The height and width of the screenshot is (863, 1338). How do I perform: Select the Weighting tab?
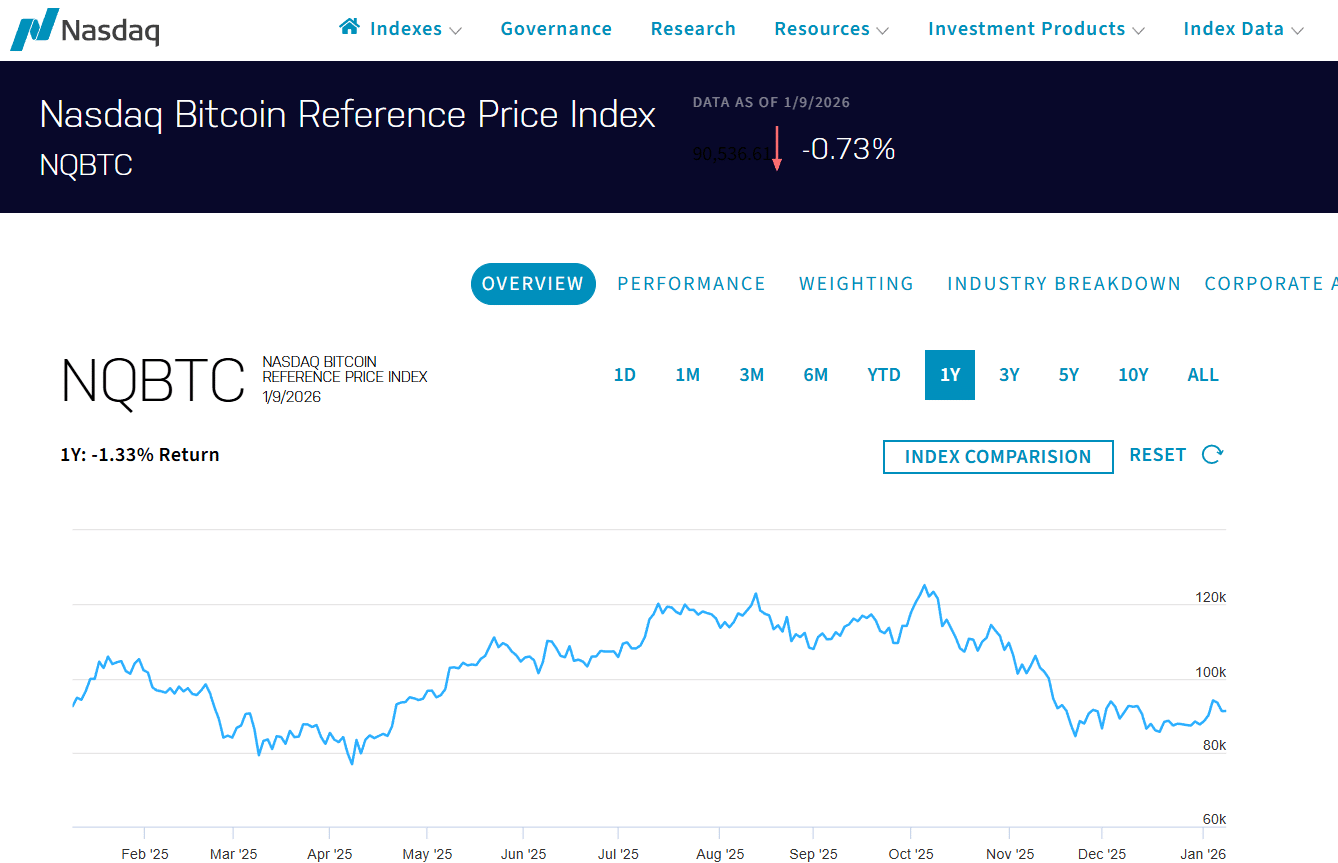(856, 284)
